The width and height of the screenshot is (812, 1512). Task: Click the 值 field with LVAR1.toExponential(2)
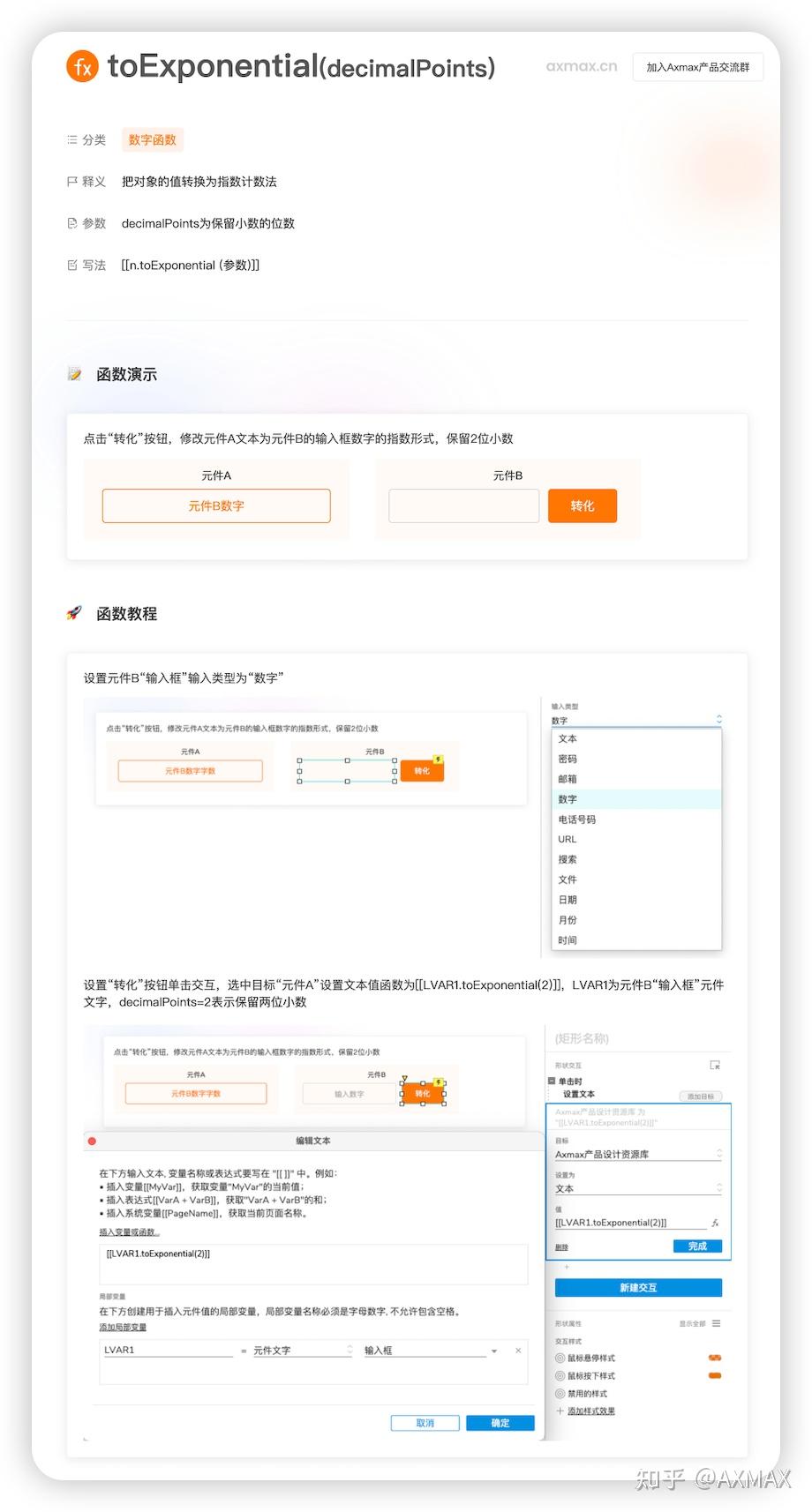click(x=630, y=1223)
